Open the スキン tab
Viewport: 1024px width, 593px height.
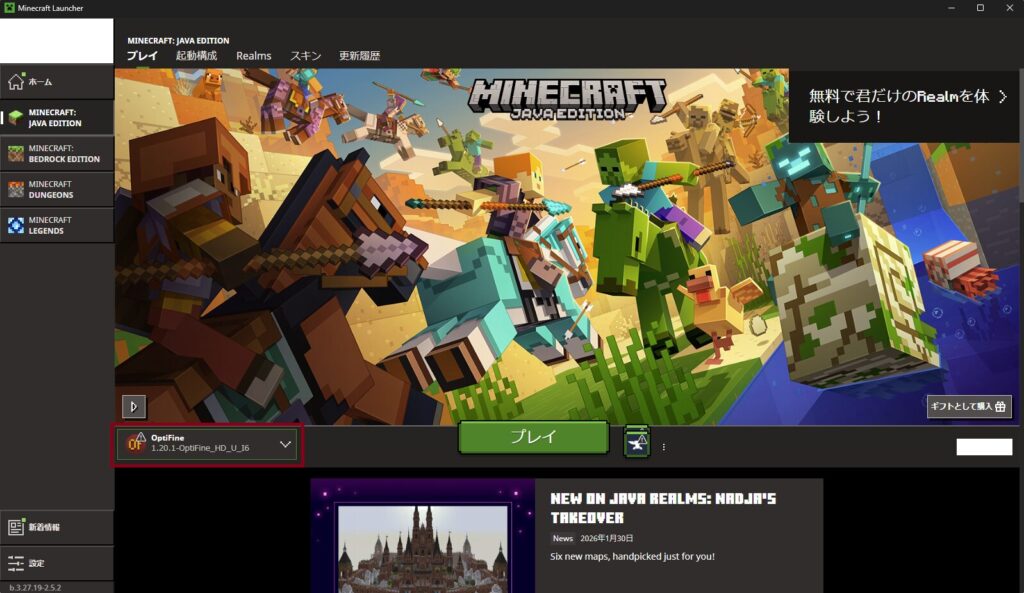coord(304,56)
